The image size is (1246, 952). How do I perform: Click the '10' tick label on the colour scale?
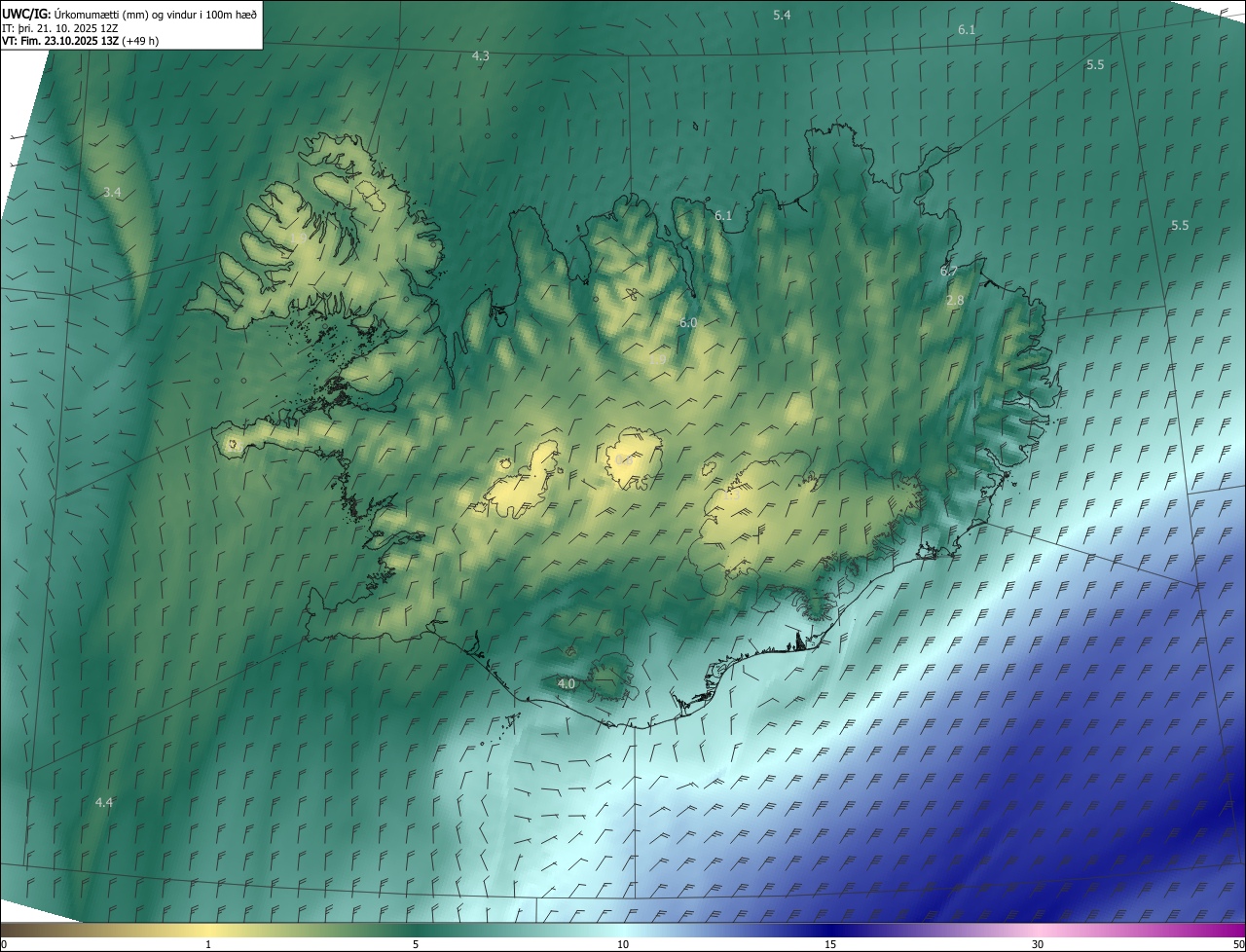click(623, 945)
